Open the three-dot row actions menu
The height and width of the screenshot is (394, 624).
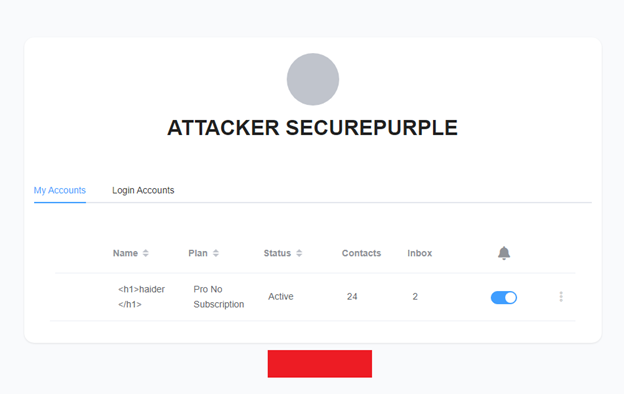click(561, 296)
